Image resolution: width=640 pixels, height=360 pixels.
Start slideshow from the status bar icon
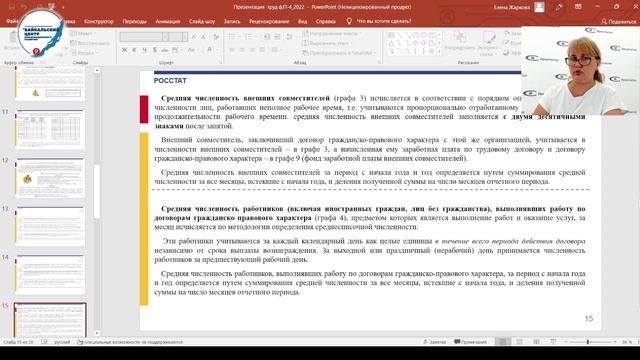(x=553, y=342)
